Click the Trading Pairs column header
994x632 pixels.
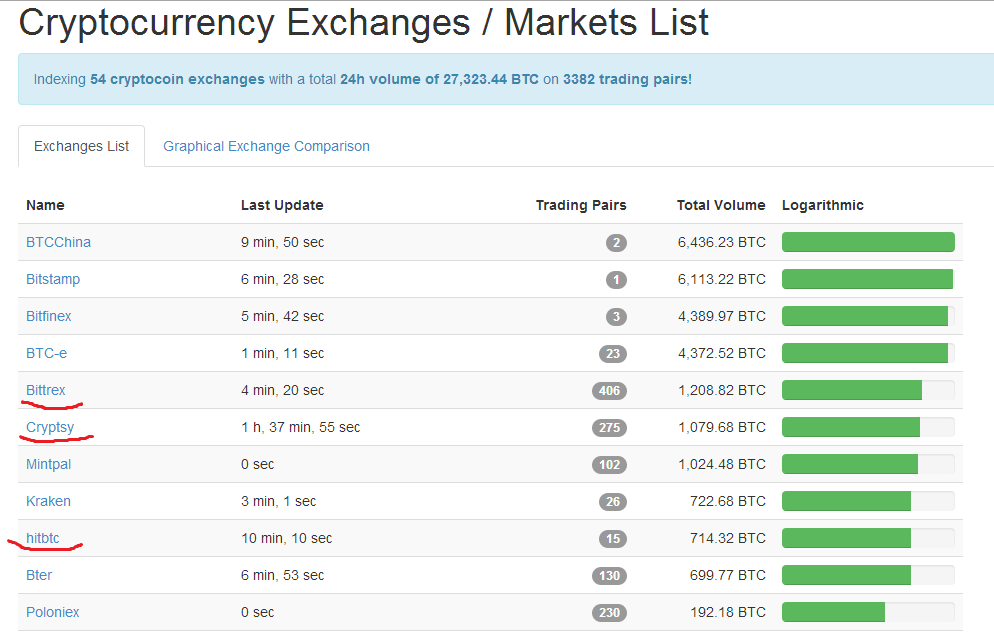coord(581,205)
